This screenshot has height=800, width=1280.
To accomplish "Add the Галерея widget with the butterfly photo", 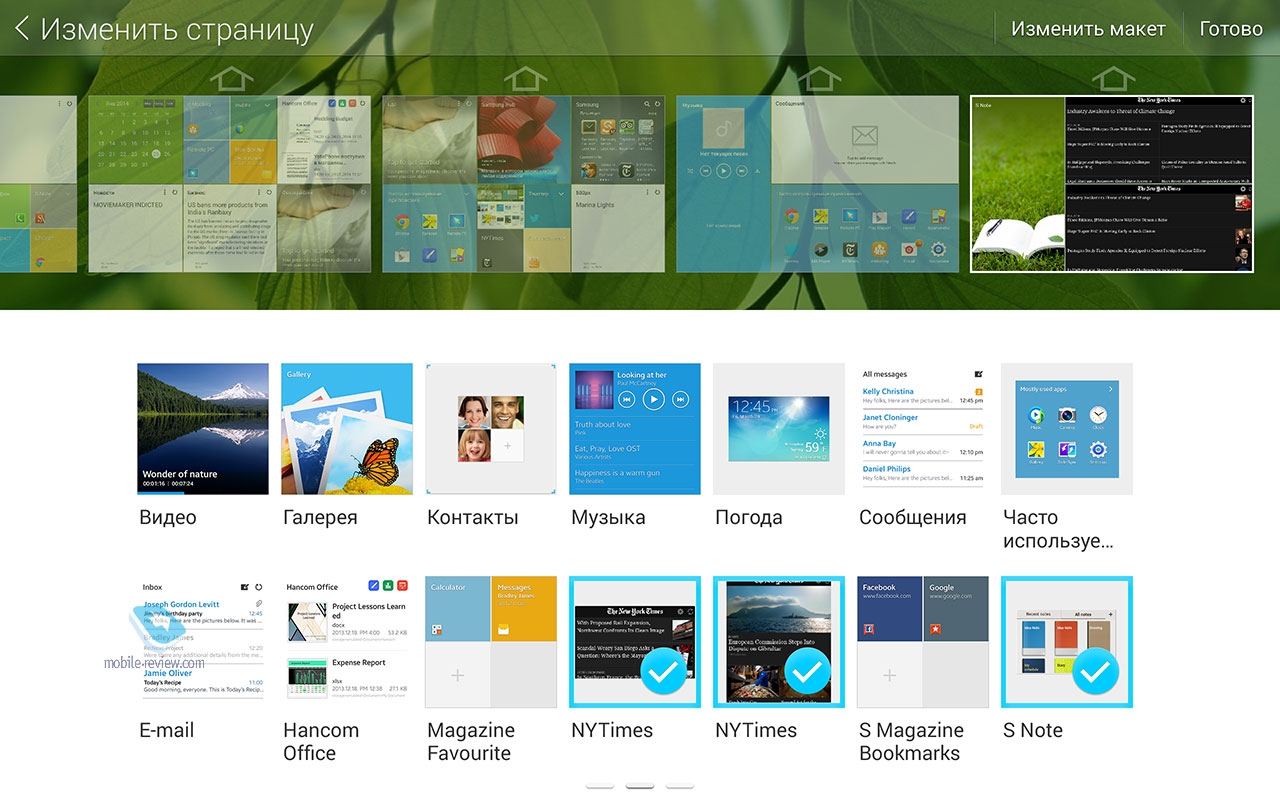I will pos(347,429).
